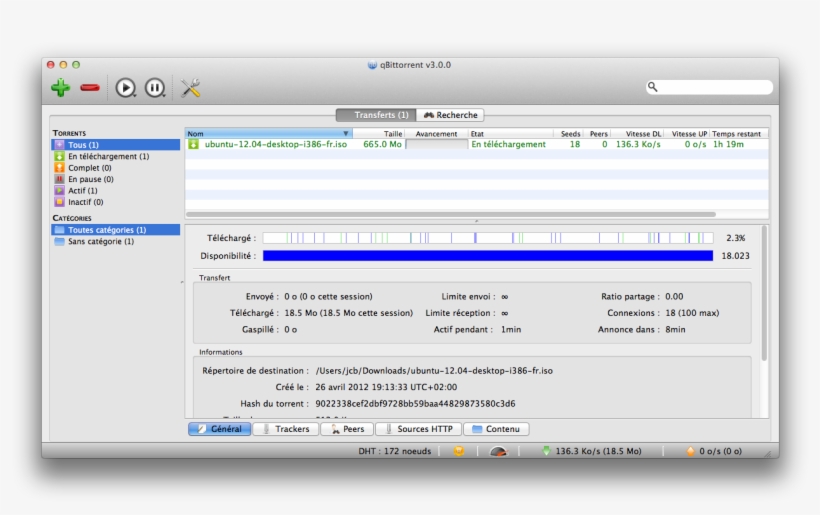This screenshot has width=820, height=515.
Task: Sort by the Temps restant column header
Action: (x=739, y=134)
